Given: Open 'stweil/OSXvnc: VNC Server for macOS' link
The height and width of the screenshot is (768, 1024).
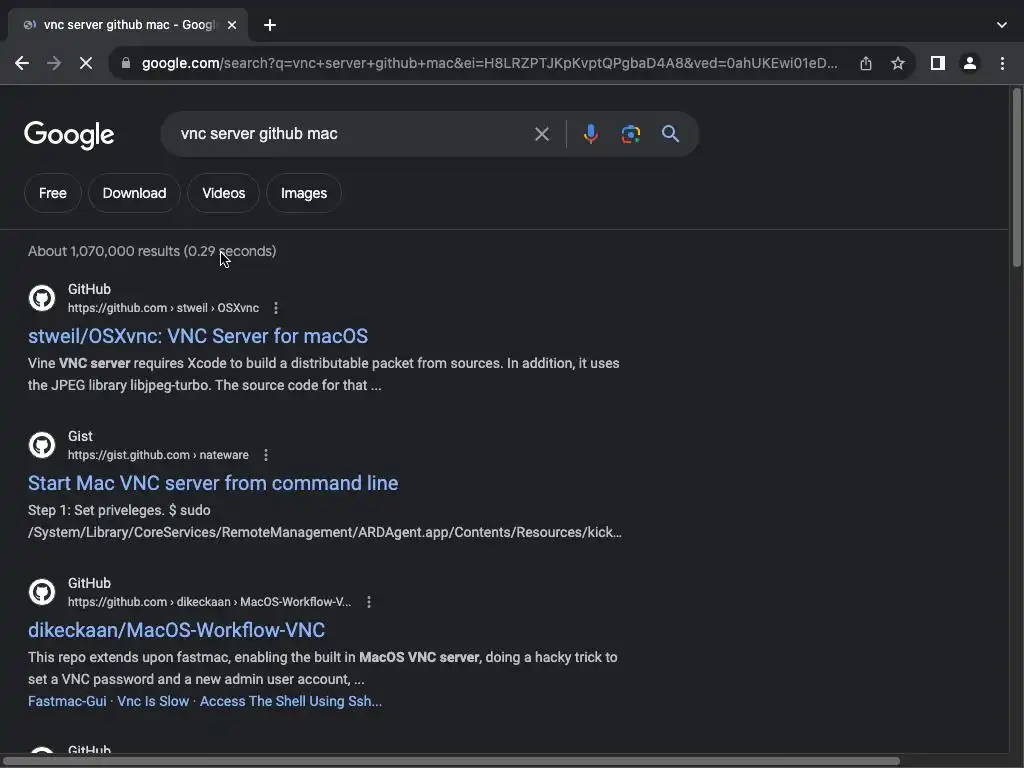Looking at the screenshot, I should point(198,336).
